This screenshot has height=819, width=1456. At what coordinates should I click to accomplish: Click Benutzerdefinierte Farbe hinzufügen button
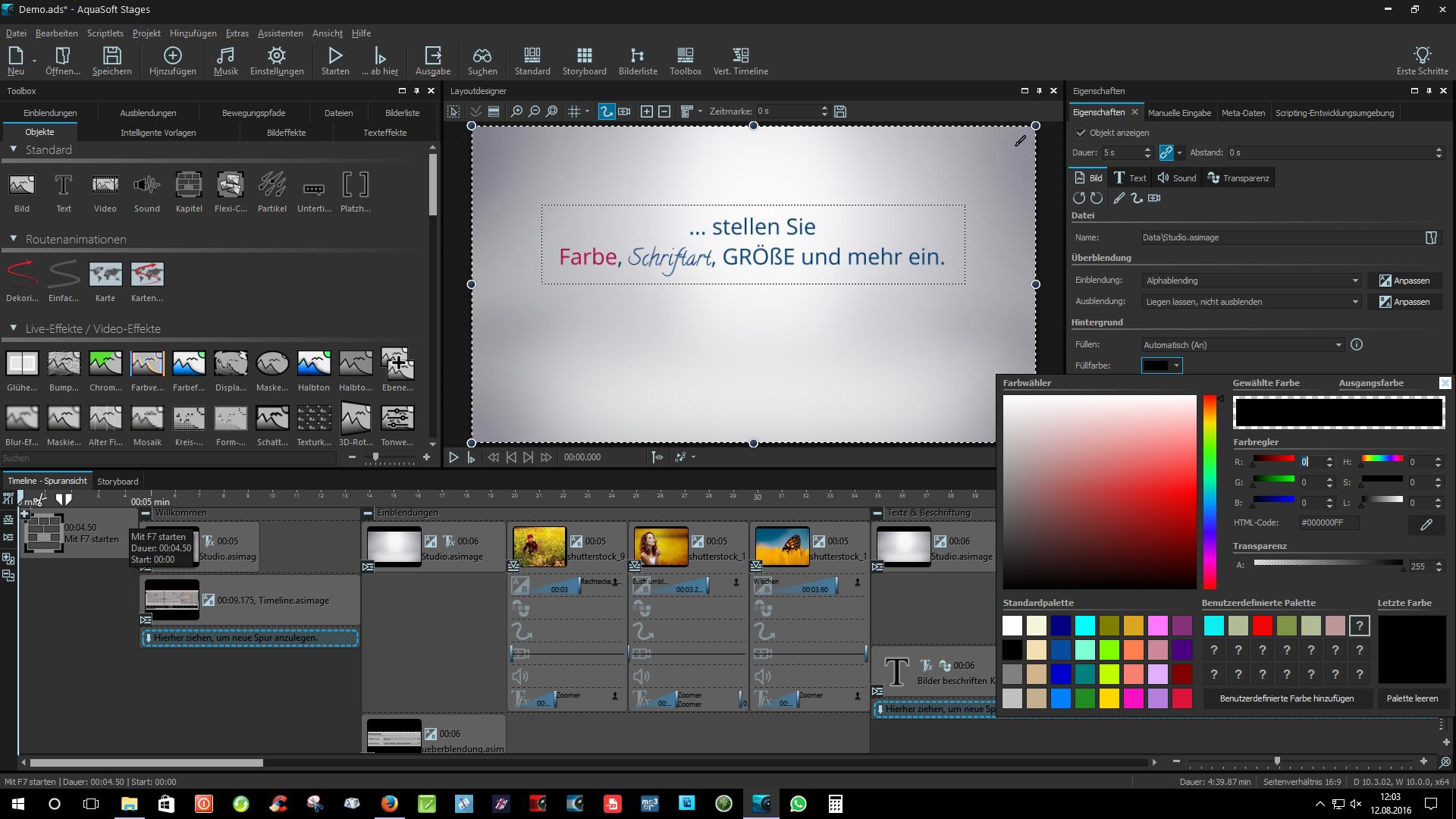pyautogui.click(x=1286, y=698)
